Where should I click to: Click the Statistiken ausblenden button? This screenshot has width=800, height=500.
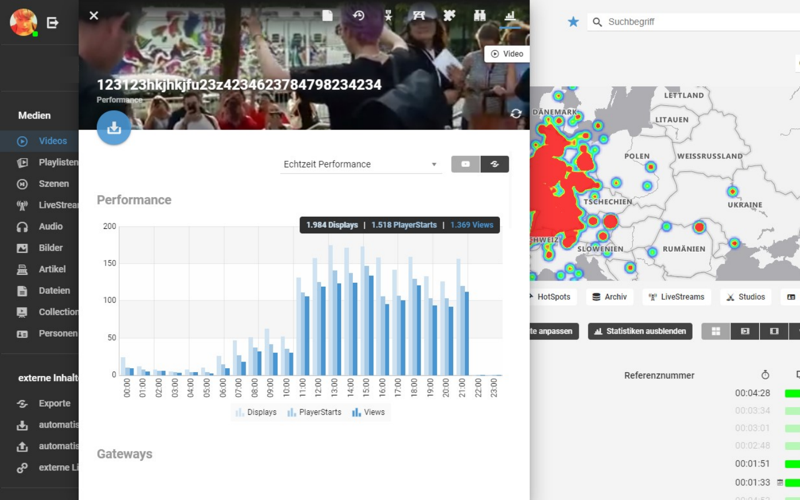[640, 331]
